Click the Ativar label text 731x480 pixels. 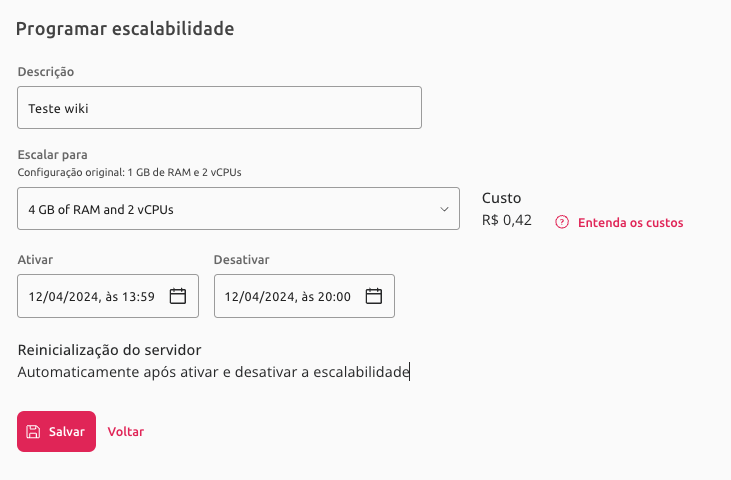coord(35,260)
